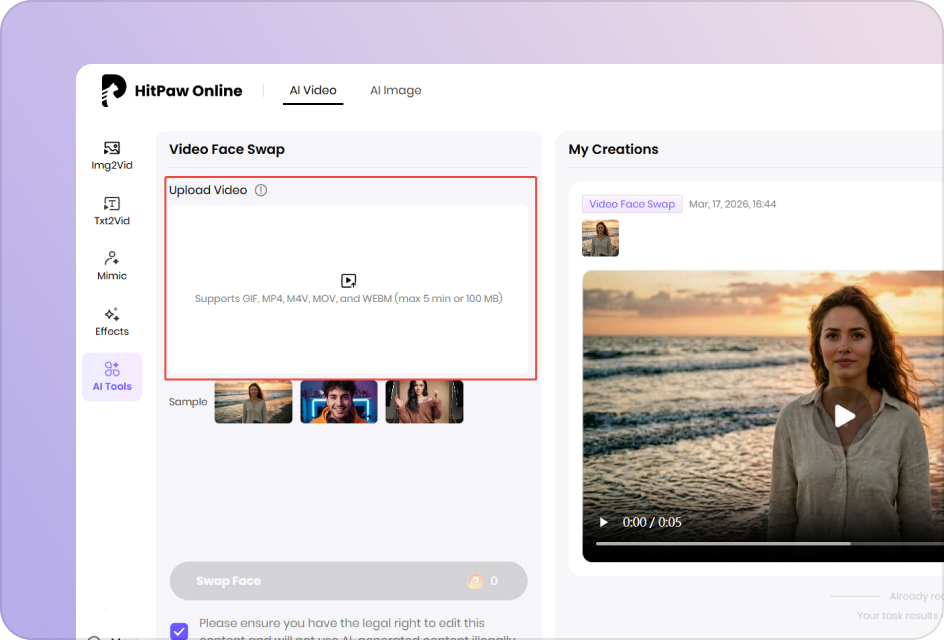Select the Img2Vid tool in sidebar
Screen dimensions: 944x640
pyautogui.click(x=111, y=155)
